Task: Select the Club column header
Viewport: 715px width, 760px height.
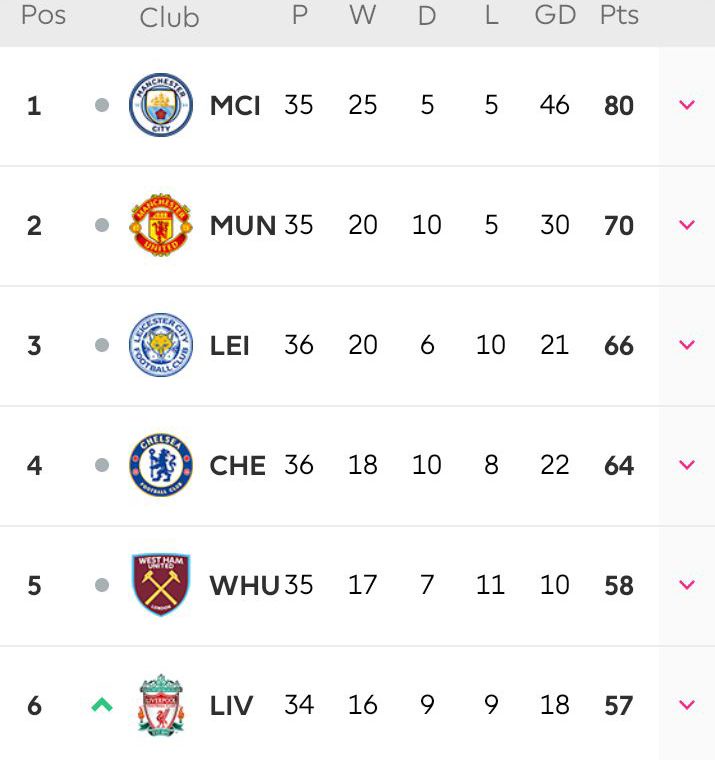Action: point(169,17)
